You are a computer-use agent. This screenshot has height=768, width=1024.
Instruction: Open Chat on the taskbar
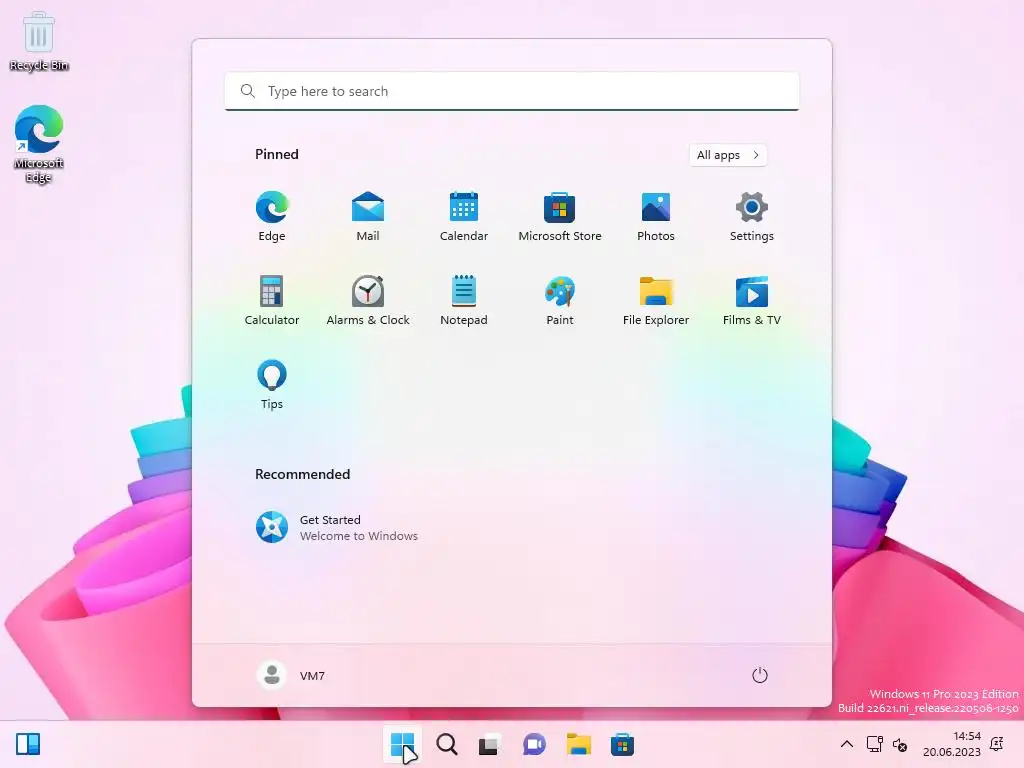[534, 744]
